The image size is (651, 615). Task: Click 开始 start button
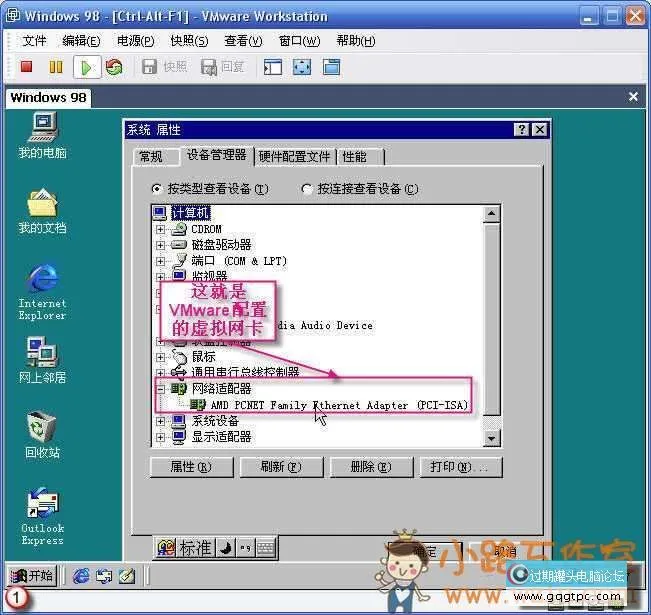click(32, 576)
